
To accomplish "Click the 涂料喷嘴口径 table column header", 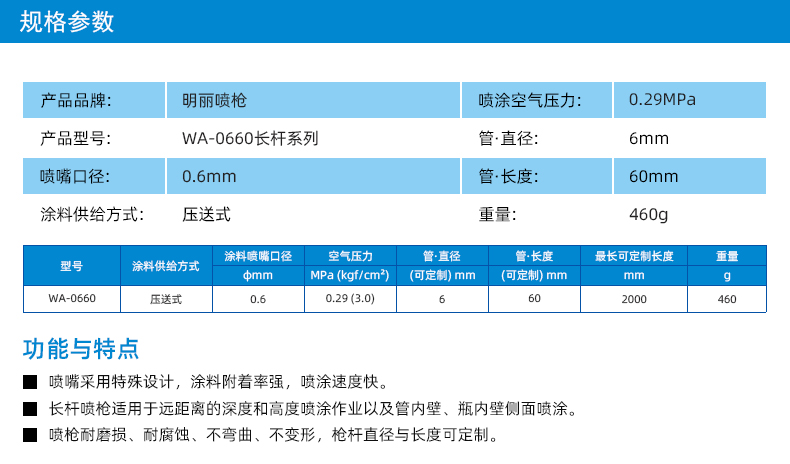I will tap(258, 256).
